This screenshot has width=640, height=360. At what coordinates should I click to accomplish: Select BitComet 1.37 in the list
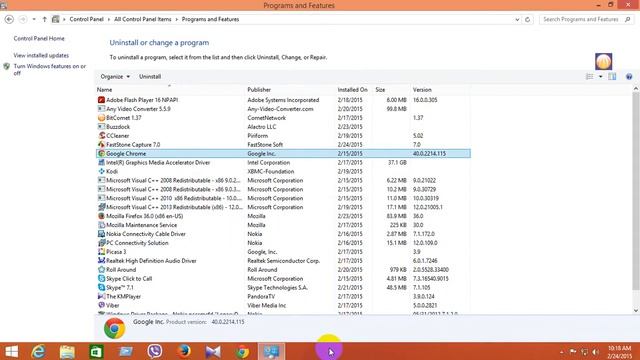tap(283, 118)
